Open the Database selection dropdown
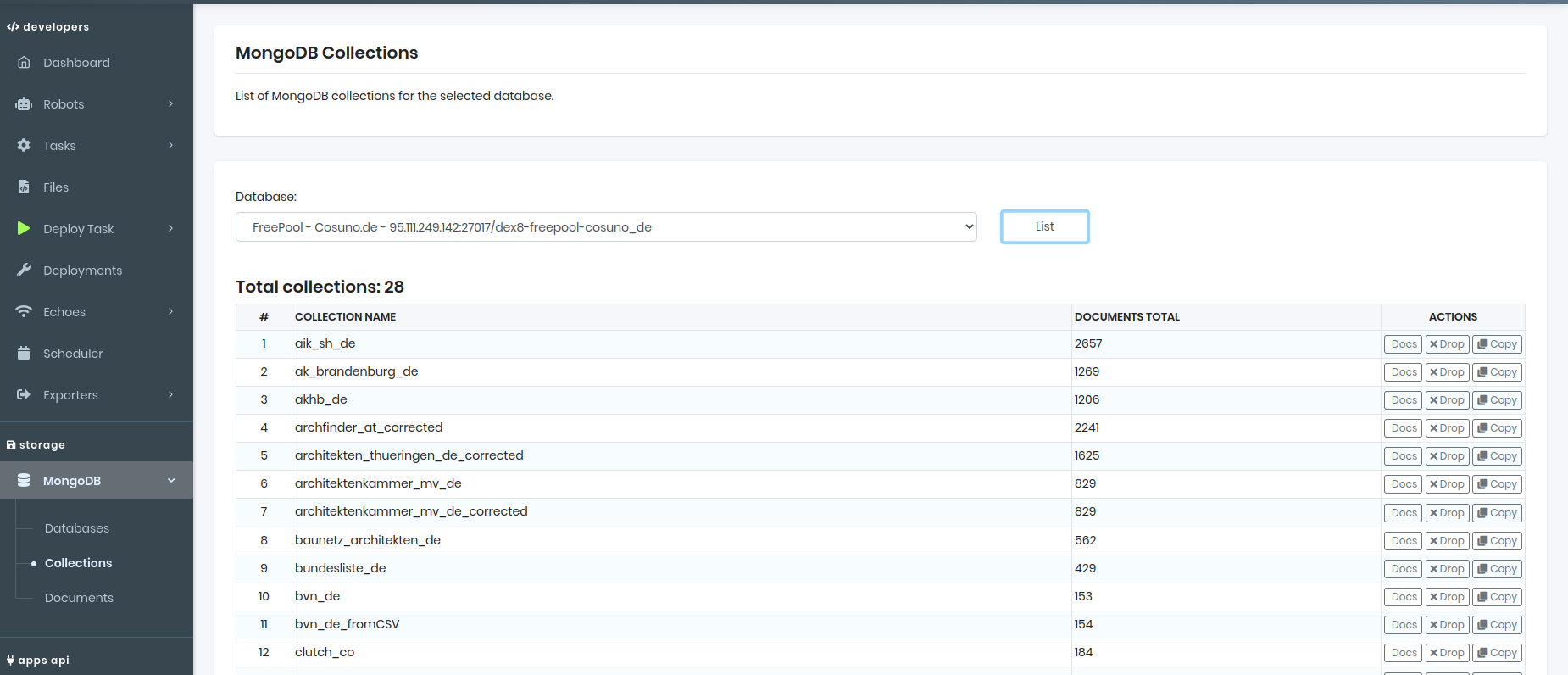The width and height of the screenshot is (1568, 675). pyautogui.click(x=606, y=227)
